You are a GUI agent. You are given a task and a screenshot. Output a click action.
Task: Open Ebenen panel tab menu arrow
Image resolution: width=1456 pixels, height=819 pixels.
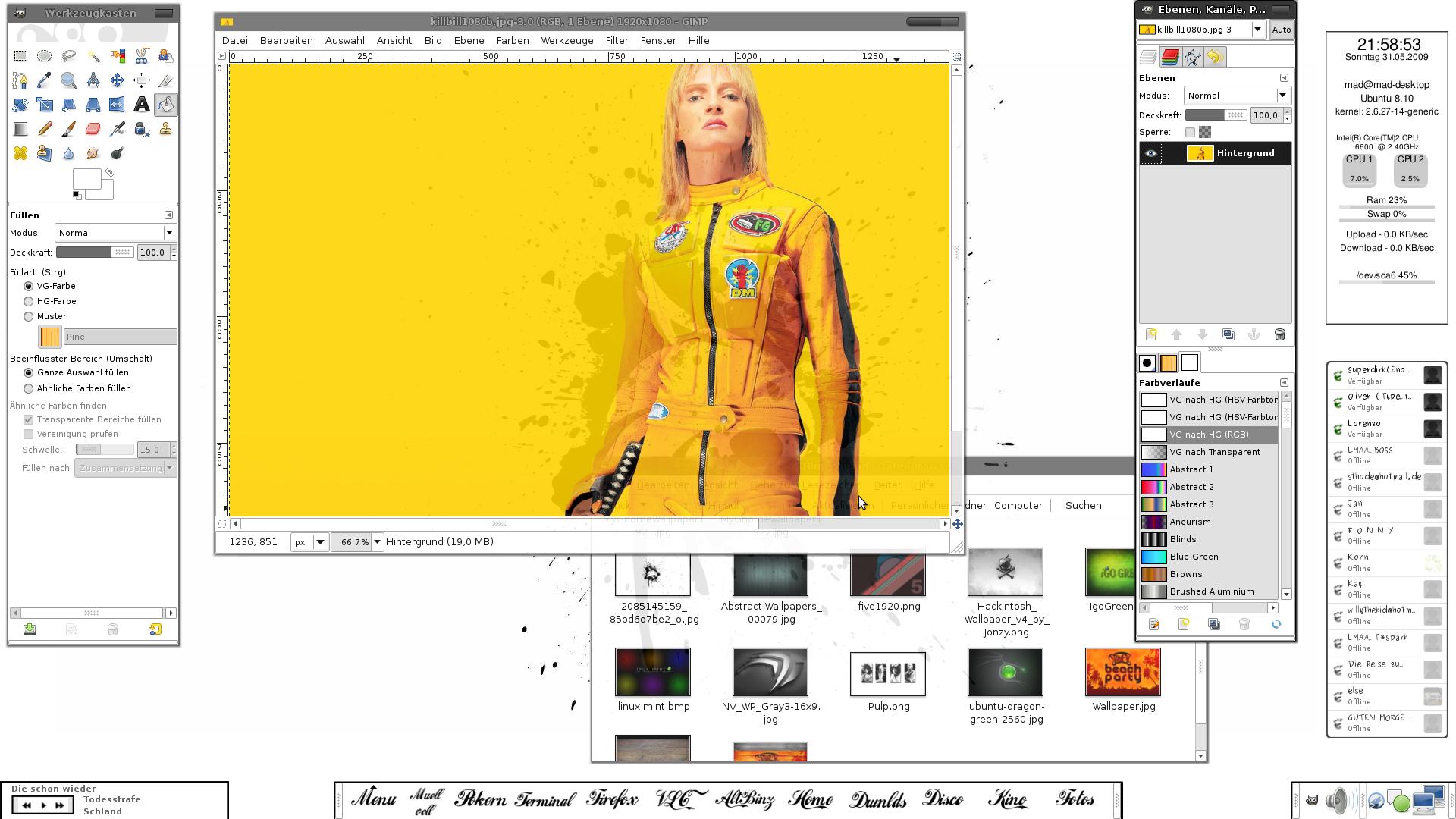pos(1284,78)
